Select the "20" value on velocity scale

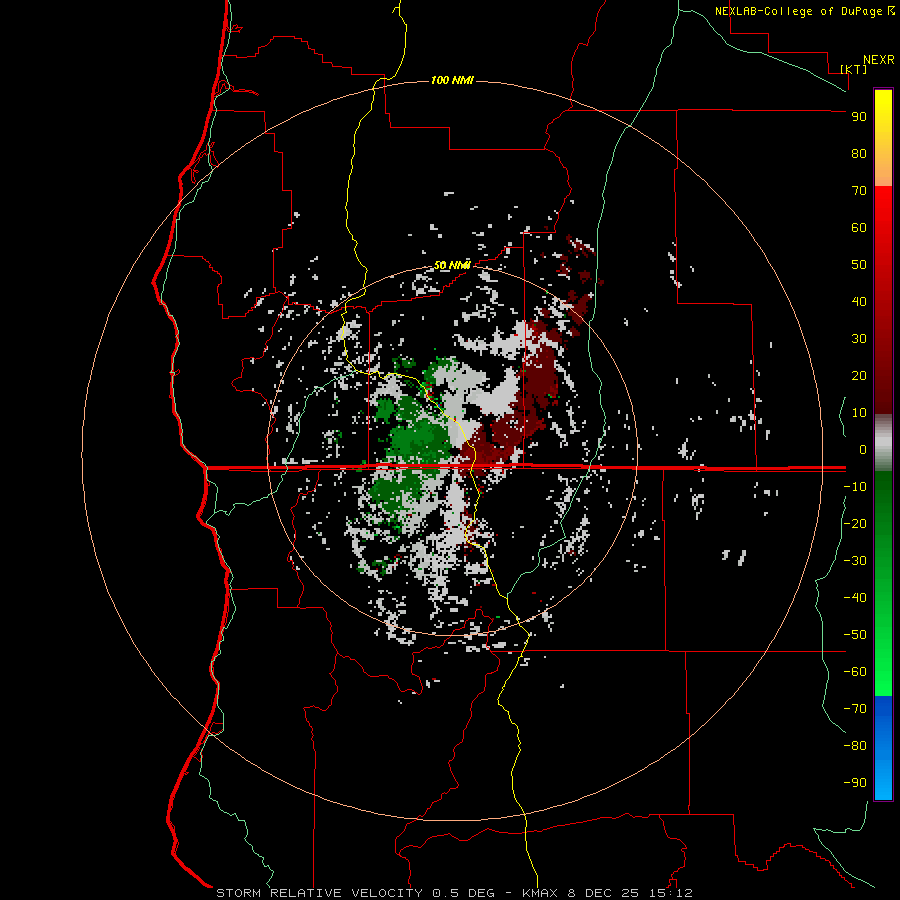click(x=859, y=375)
